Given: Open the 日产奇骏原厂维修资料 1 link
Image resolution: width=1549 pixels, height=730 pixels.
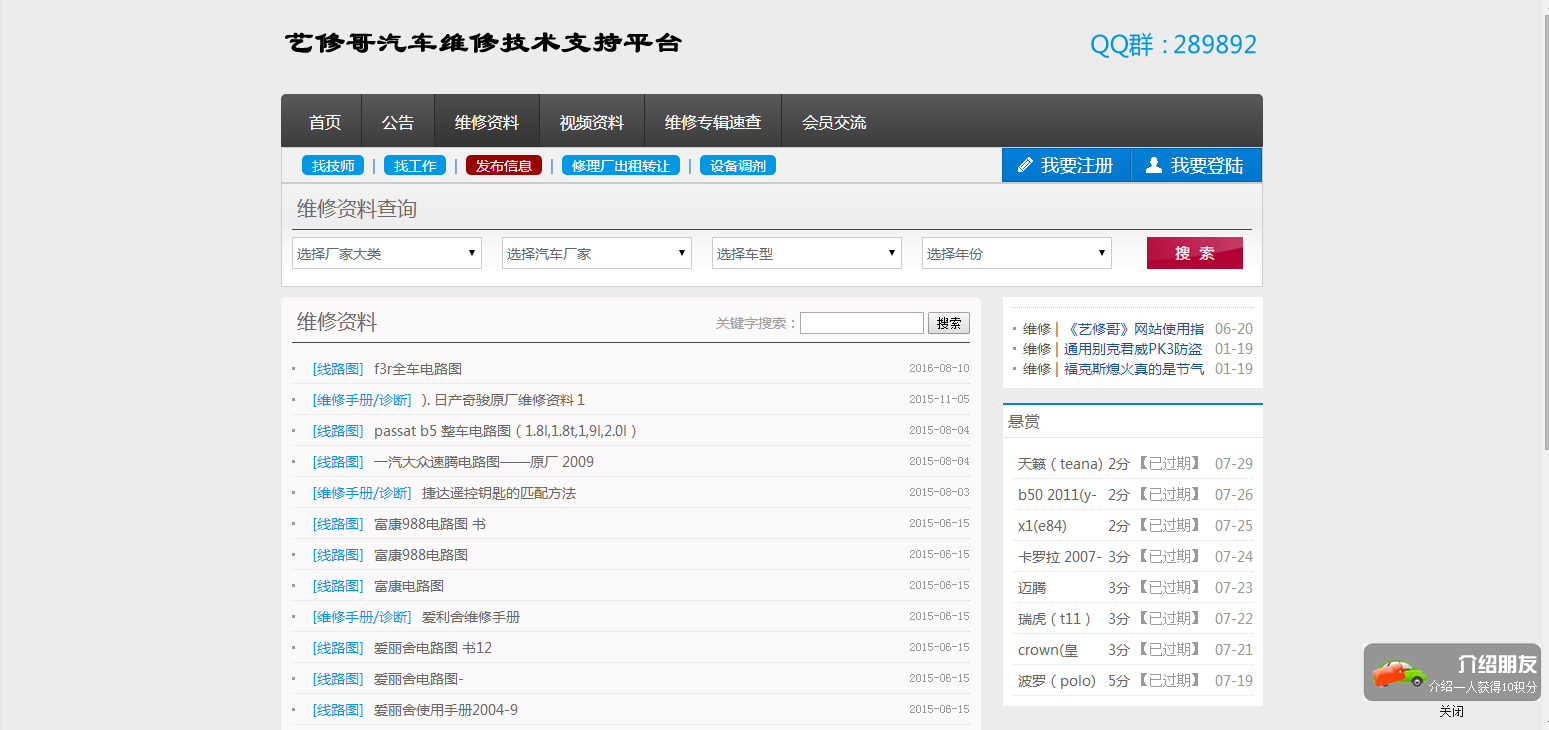Looking at the screenshot, I should 503,400.
